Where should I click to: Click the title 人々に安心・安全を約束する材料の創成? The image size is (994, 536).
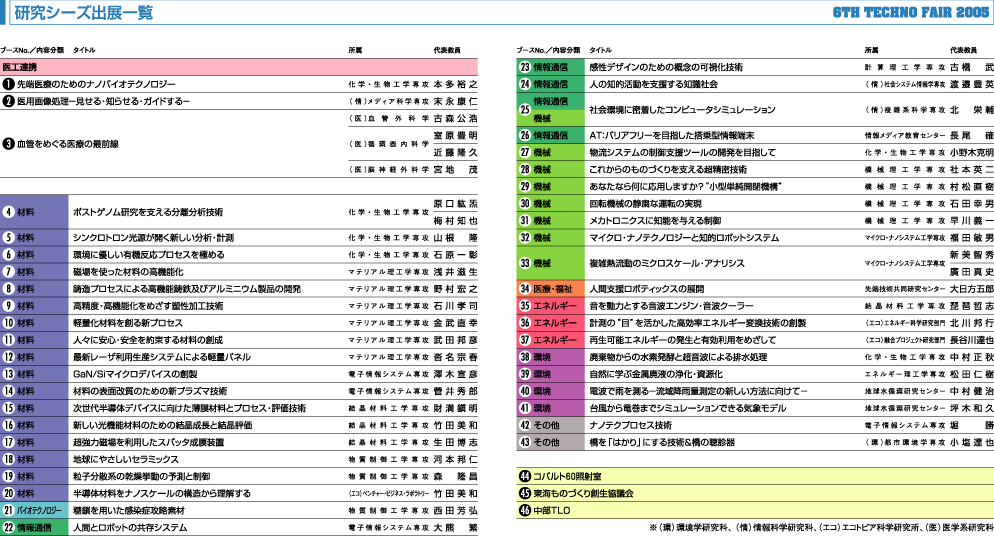click(x=148, y=340)
